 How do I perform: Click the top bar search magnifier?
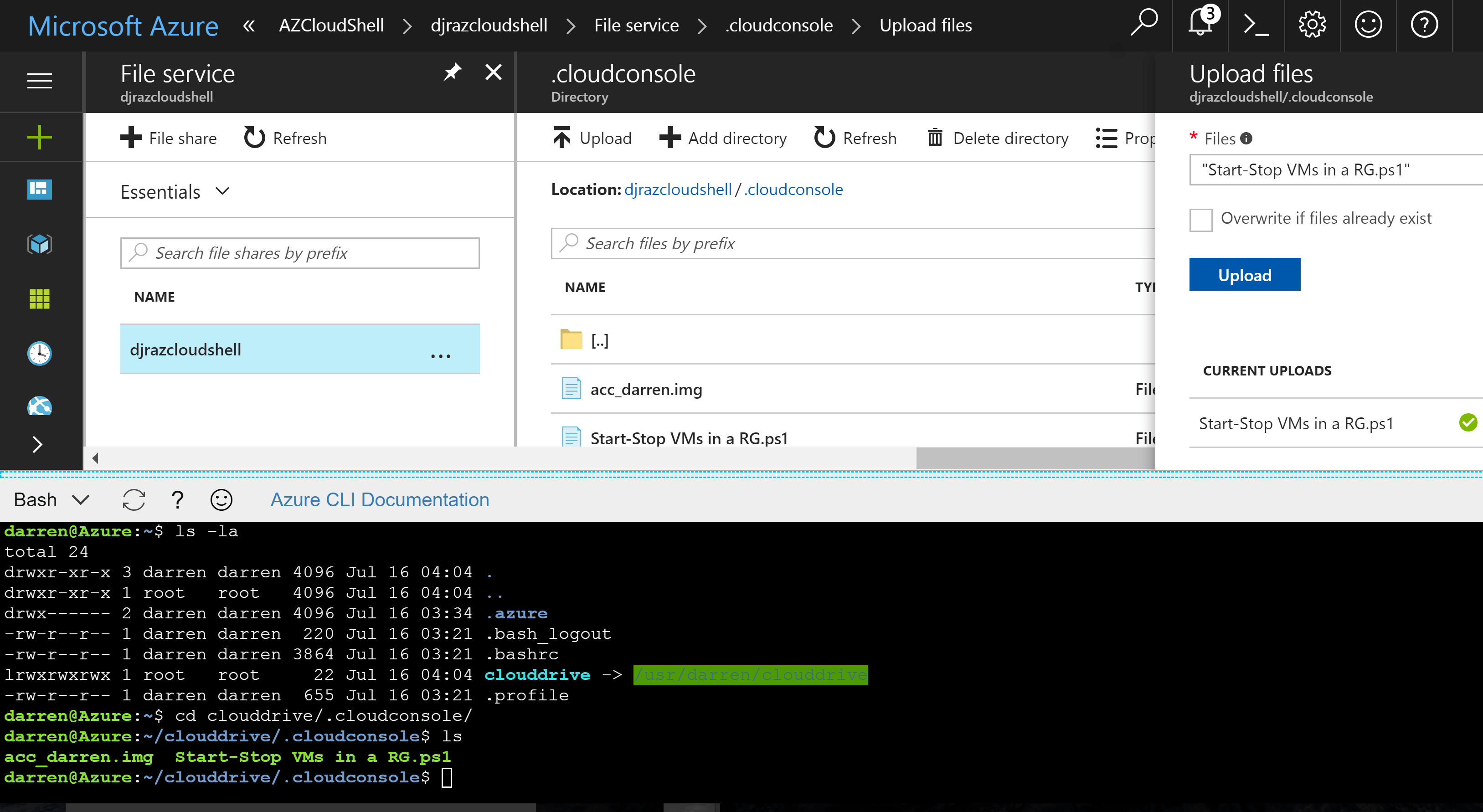[x=1143, y=23]
